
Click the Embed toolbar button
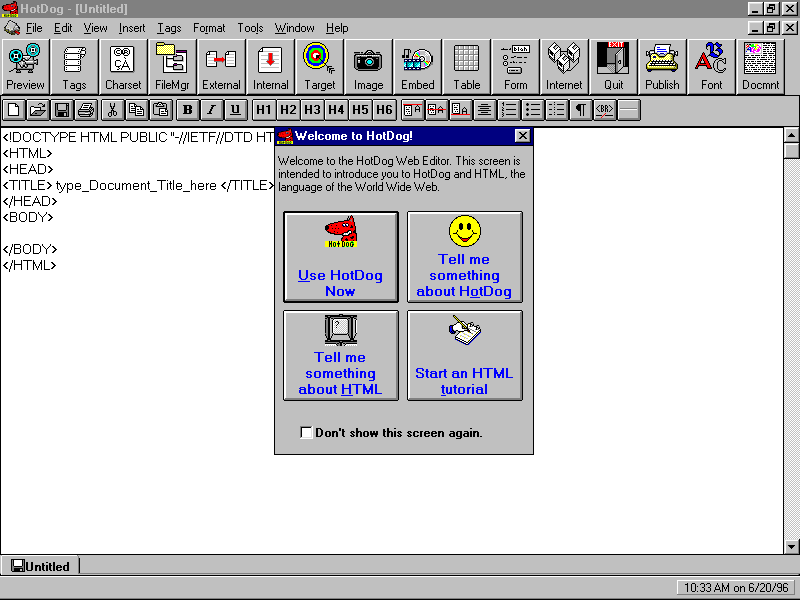[x=417, y=67]
